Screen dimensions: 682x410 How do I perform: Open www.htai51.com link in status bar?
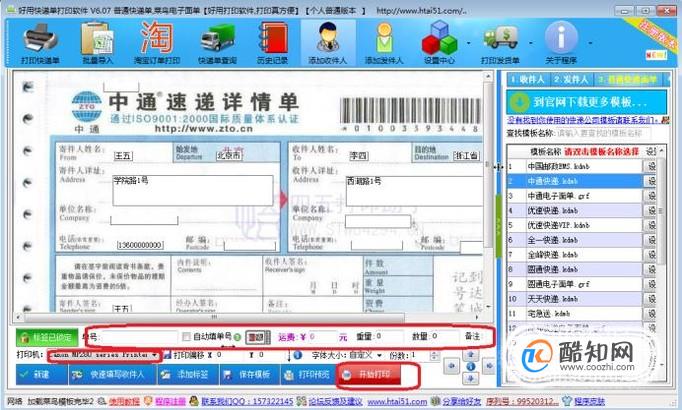(397, 401)
